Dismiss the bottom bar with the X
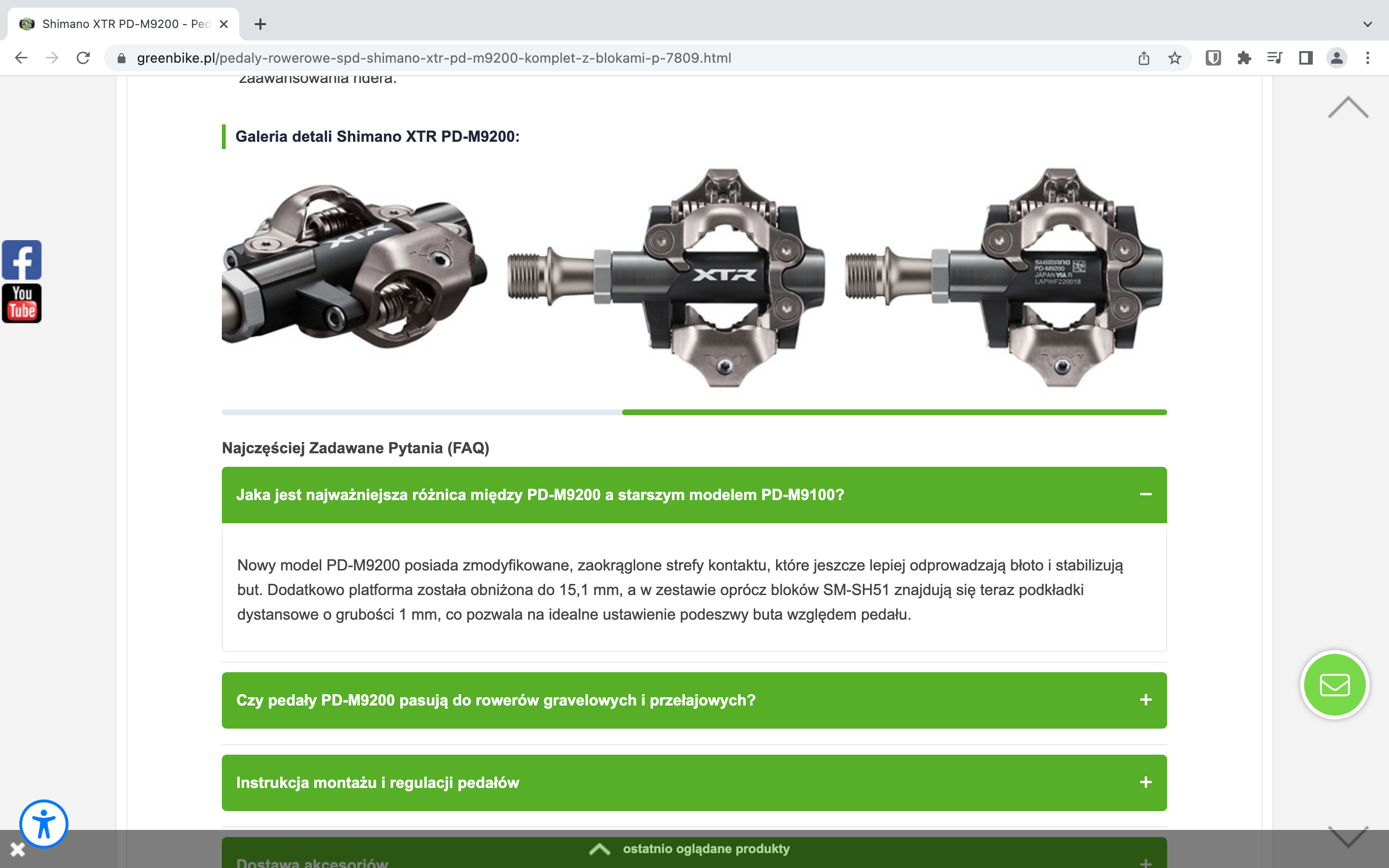Image resolution: width=1389 pixels, height=868 pixels. tap(18, 849)
